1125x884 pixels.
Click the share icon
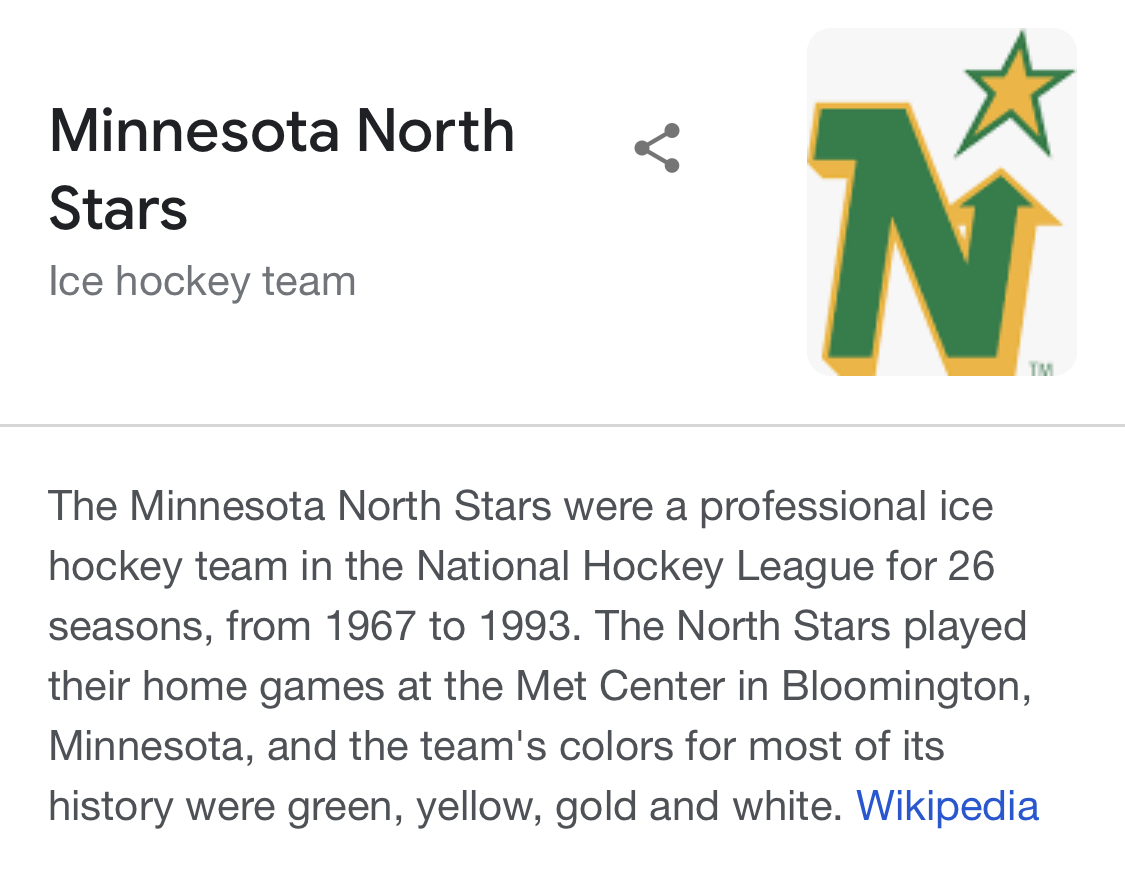[x=657, y=148]
